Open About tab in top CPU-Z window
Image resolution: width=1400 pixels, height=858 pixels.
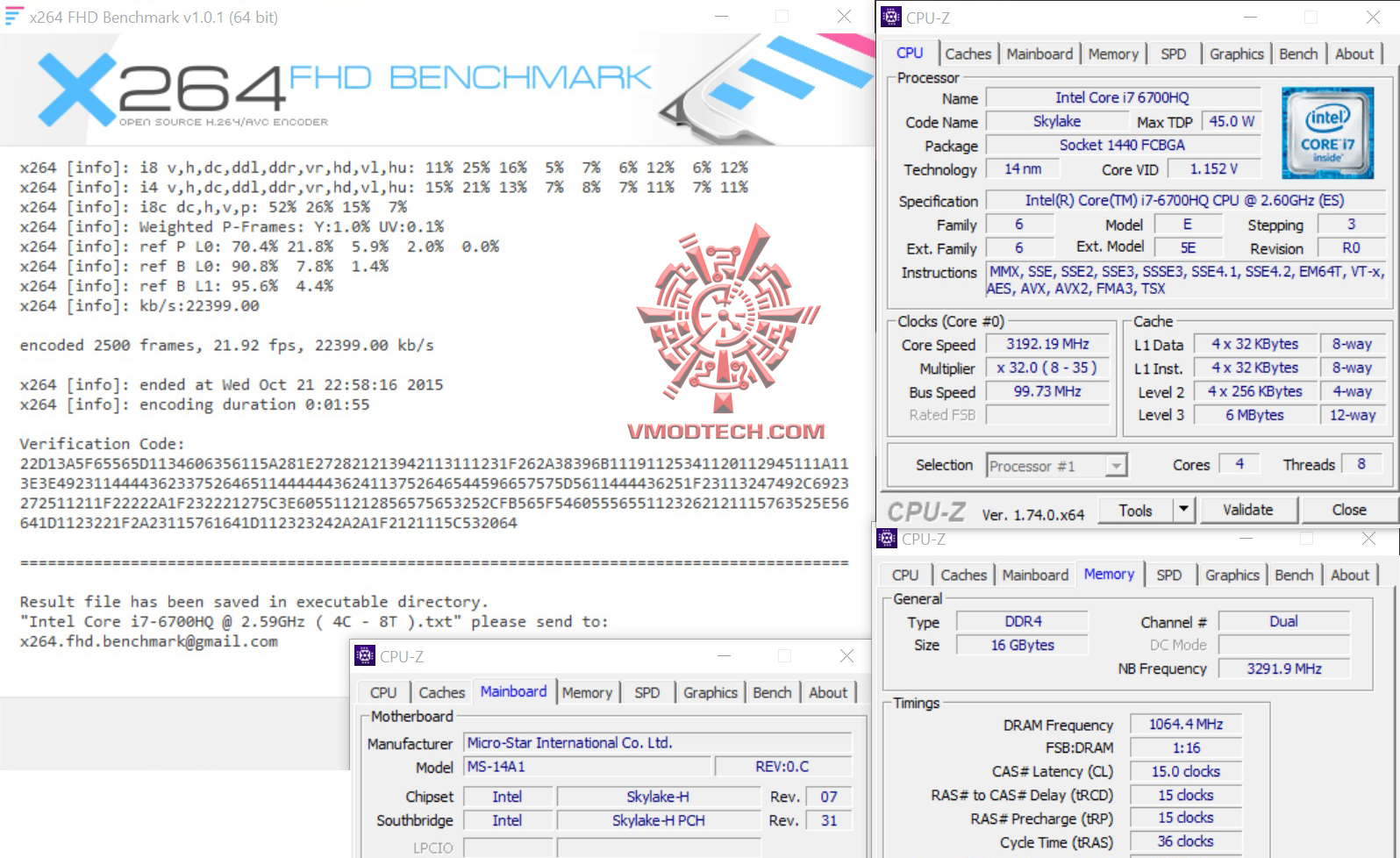point(1354,54)
